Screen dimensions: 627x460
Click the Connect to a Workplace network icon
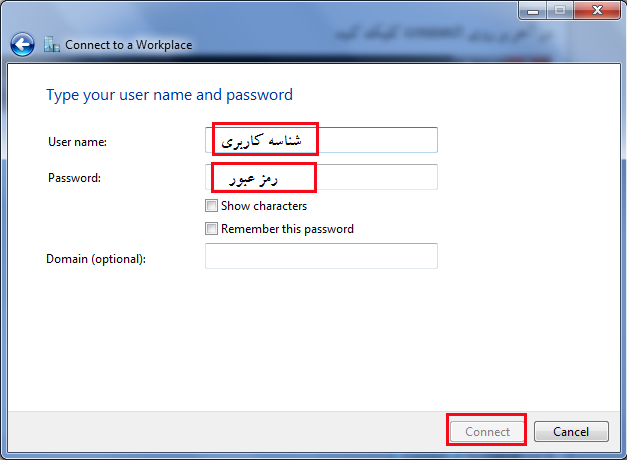click(x=52, y=44)
